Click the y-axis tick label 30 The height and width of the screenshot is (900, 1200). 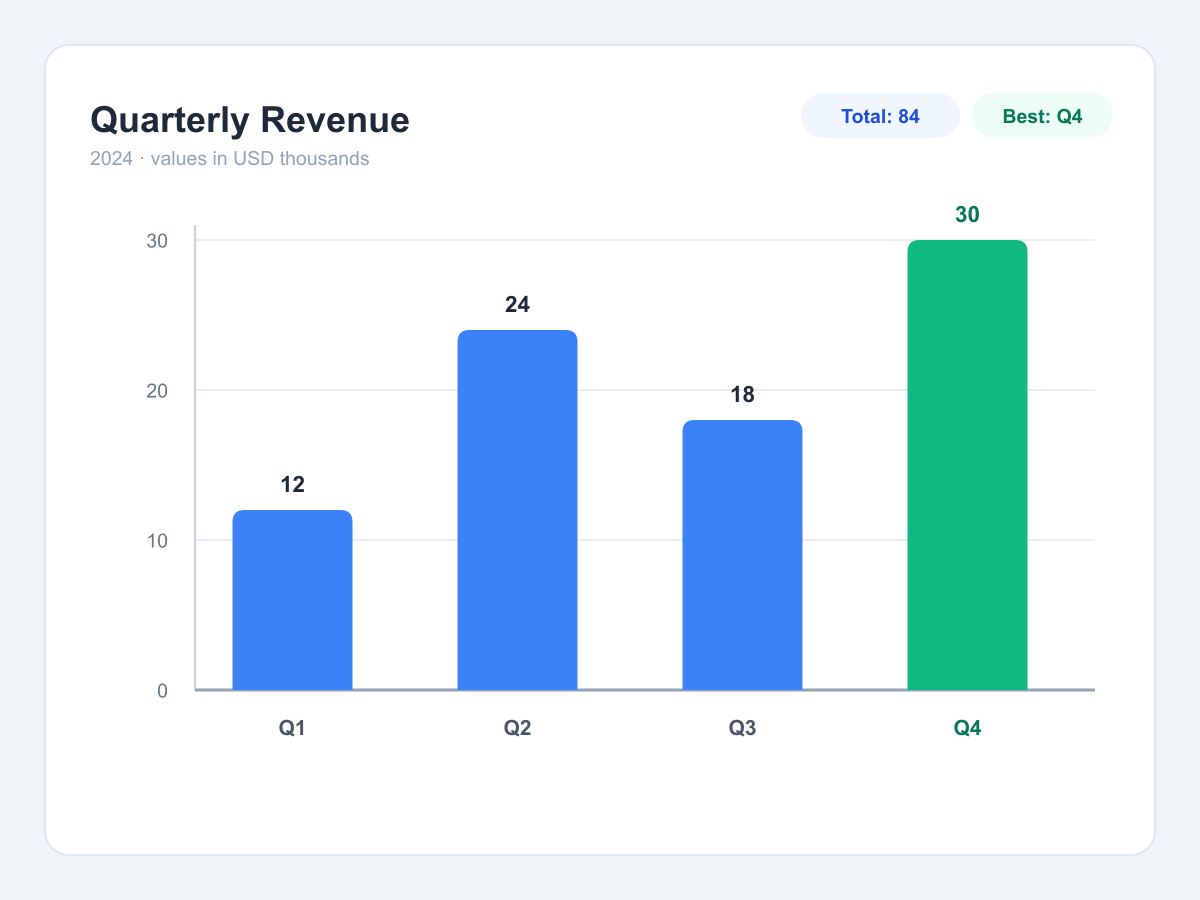click(x=157, y=241)
